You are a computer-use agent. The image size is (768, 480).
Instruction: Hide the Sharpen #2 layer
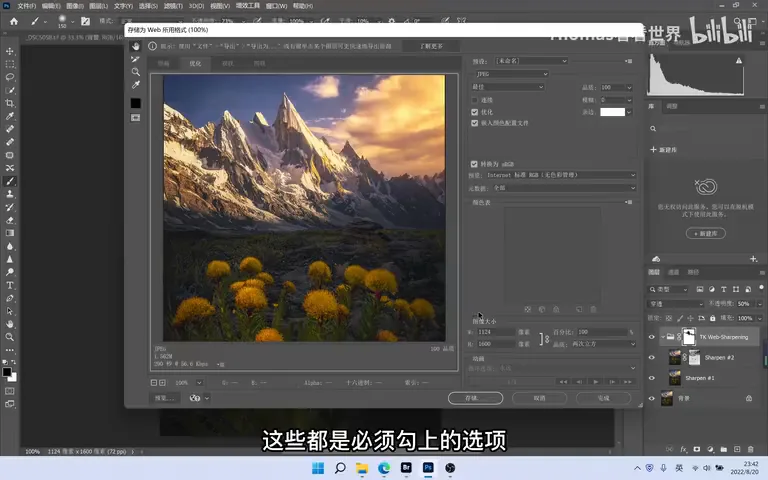tap(651, 358)
